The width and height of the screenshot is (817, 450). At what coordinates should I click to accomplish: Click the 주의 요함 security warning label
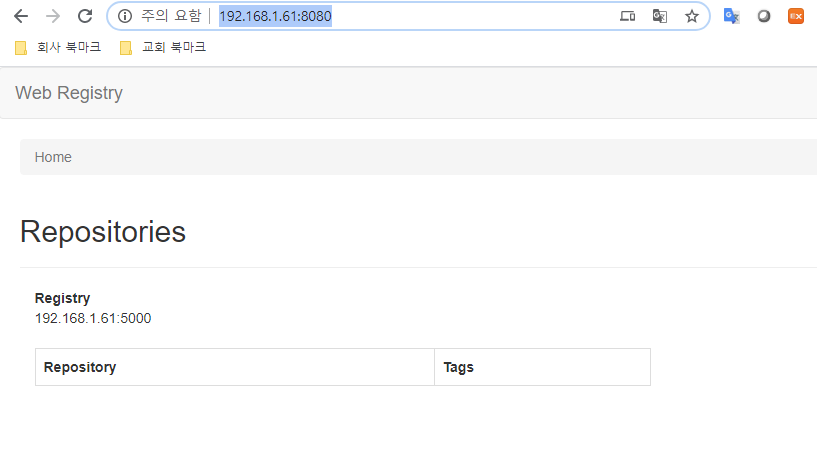(x=171, y=16)
